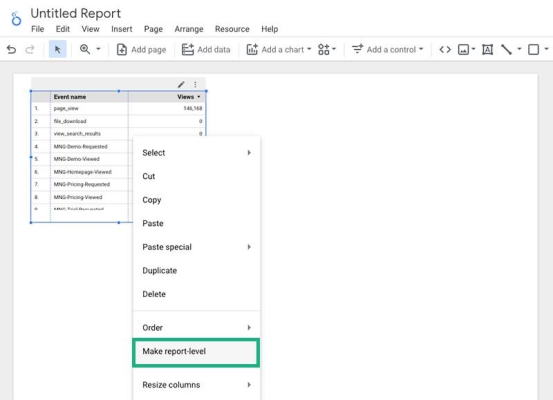The height and width of the screenshot is (400, 553).
Task: Select the rectangle shape tool
Action: coord(533,49)
